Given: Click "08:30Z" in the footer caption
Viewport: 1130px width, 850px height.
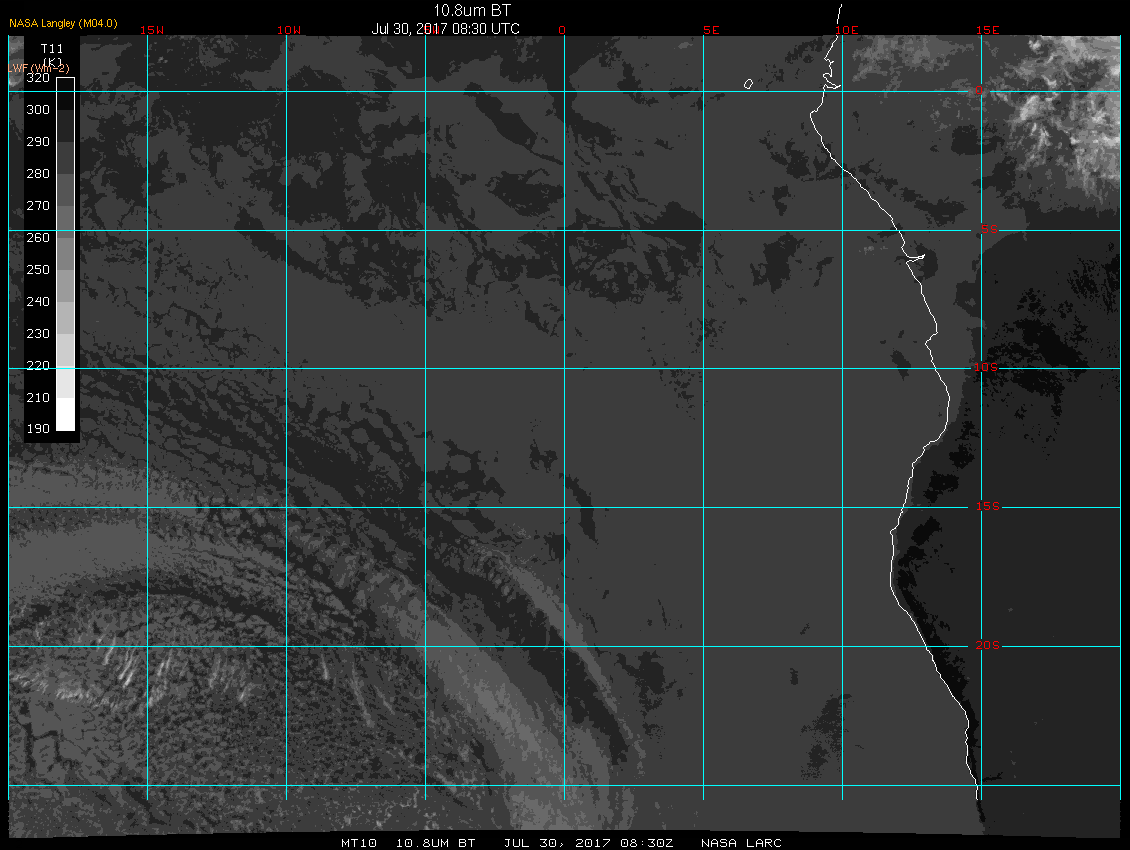Looking at the screenshot, I should click(646, 843).
